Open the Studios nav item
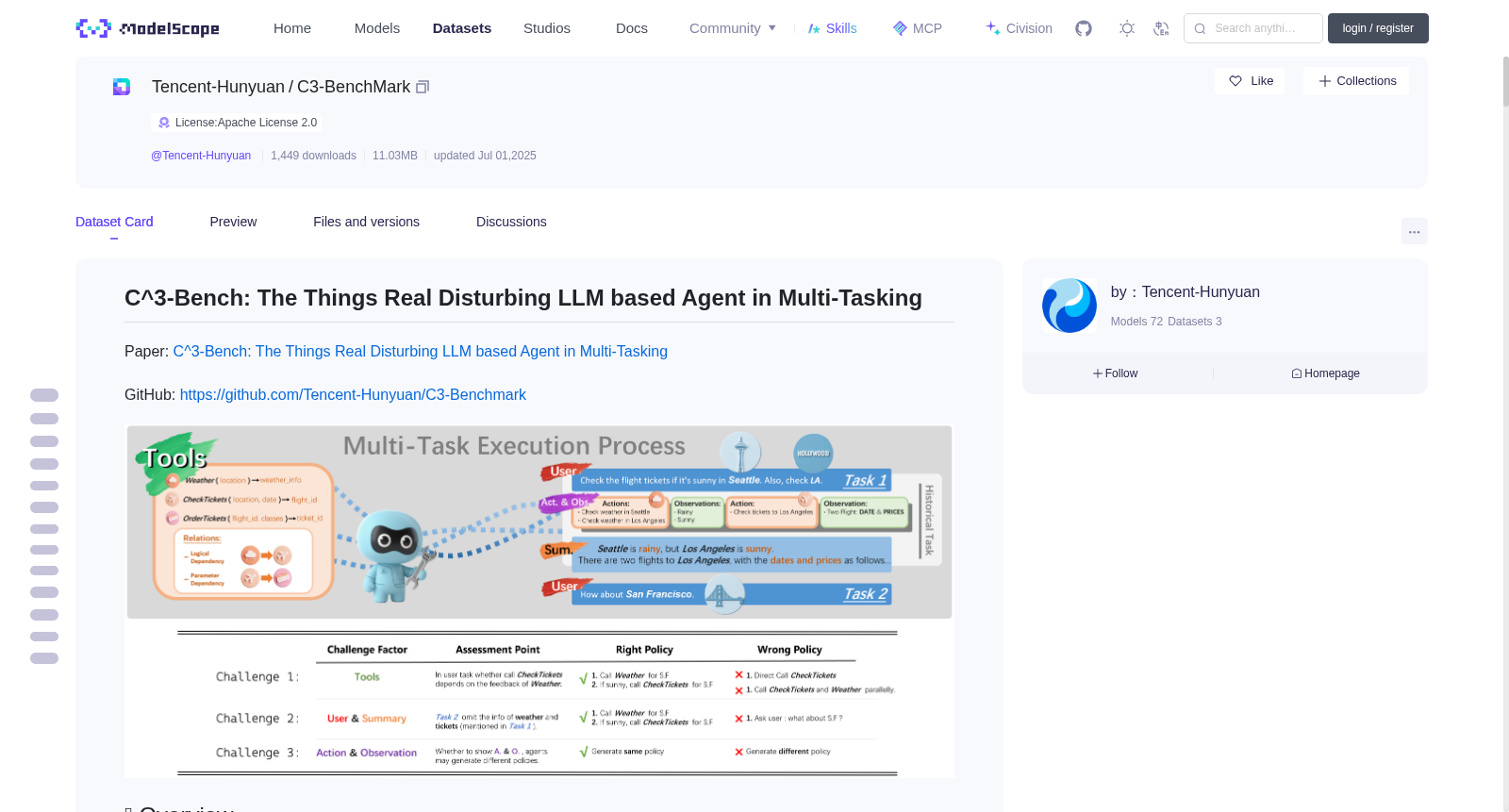Image resolution: width=1509 pixels, height=812 pixels. coord(547,28)
